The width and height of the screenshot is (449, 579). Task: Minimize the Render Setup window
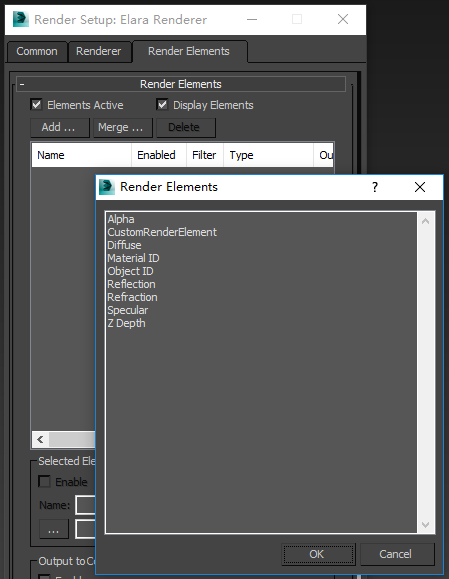point(252,20)
